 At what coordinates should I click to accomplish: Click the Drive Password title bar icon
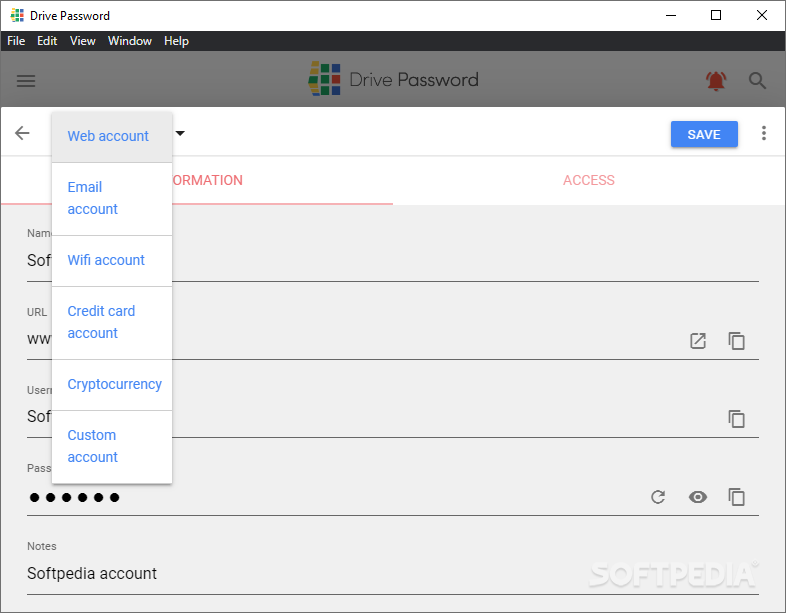tap(17, 15)
